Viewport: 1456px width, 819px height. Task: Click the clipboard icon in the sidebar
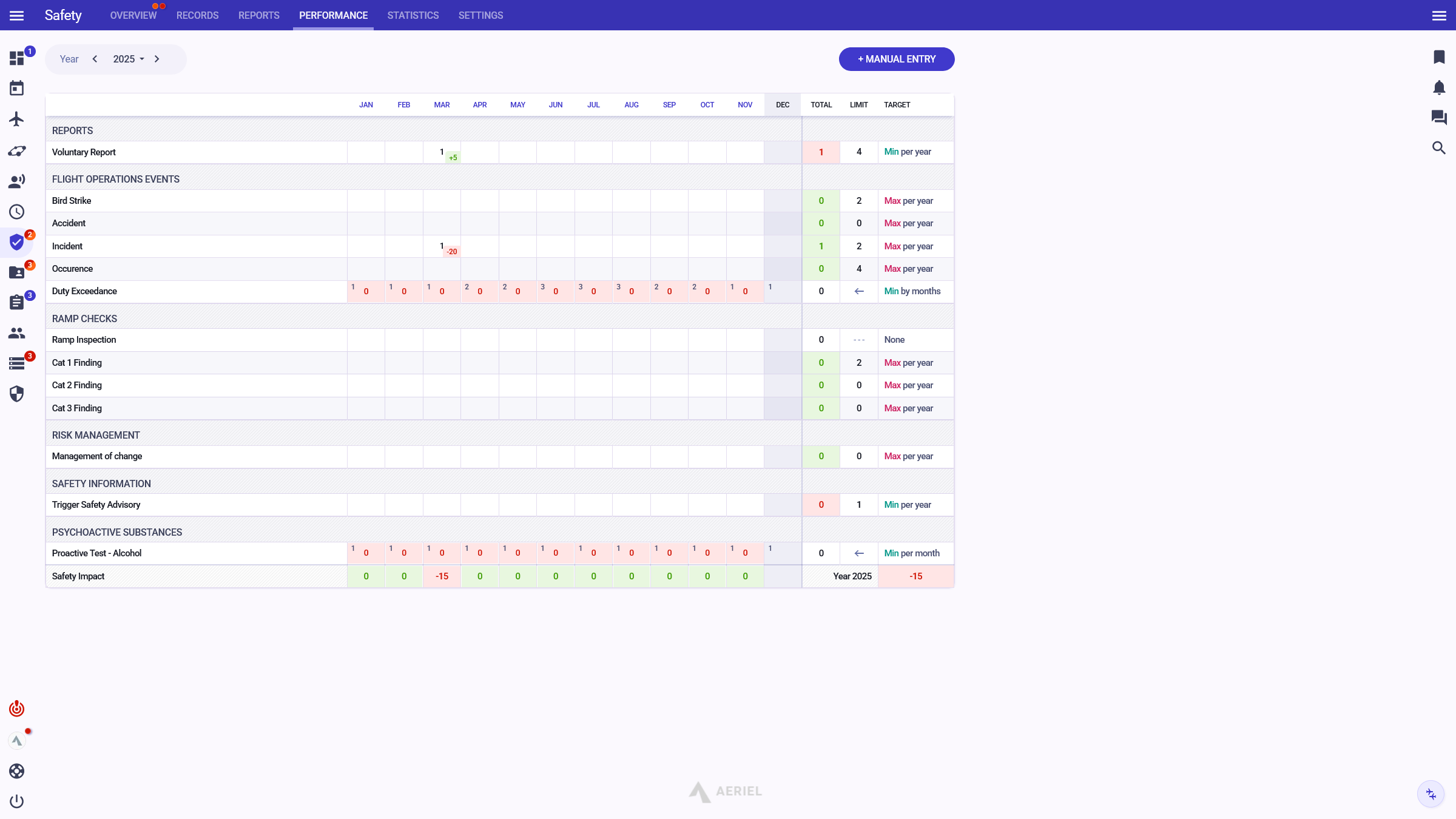(x=16, y=302)
